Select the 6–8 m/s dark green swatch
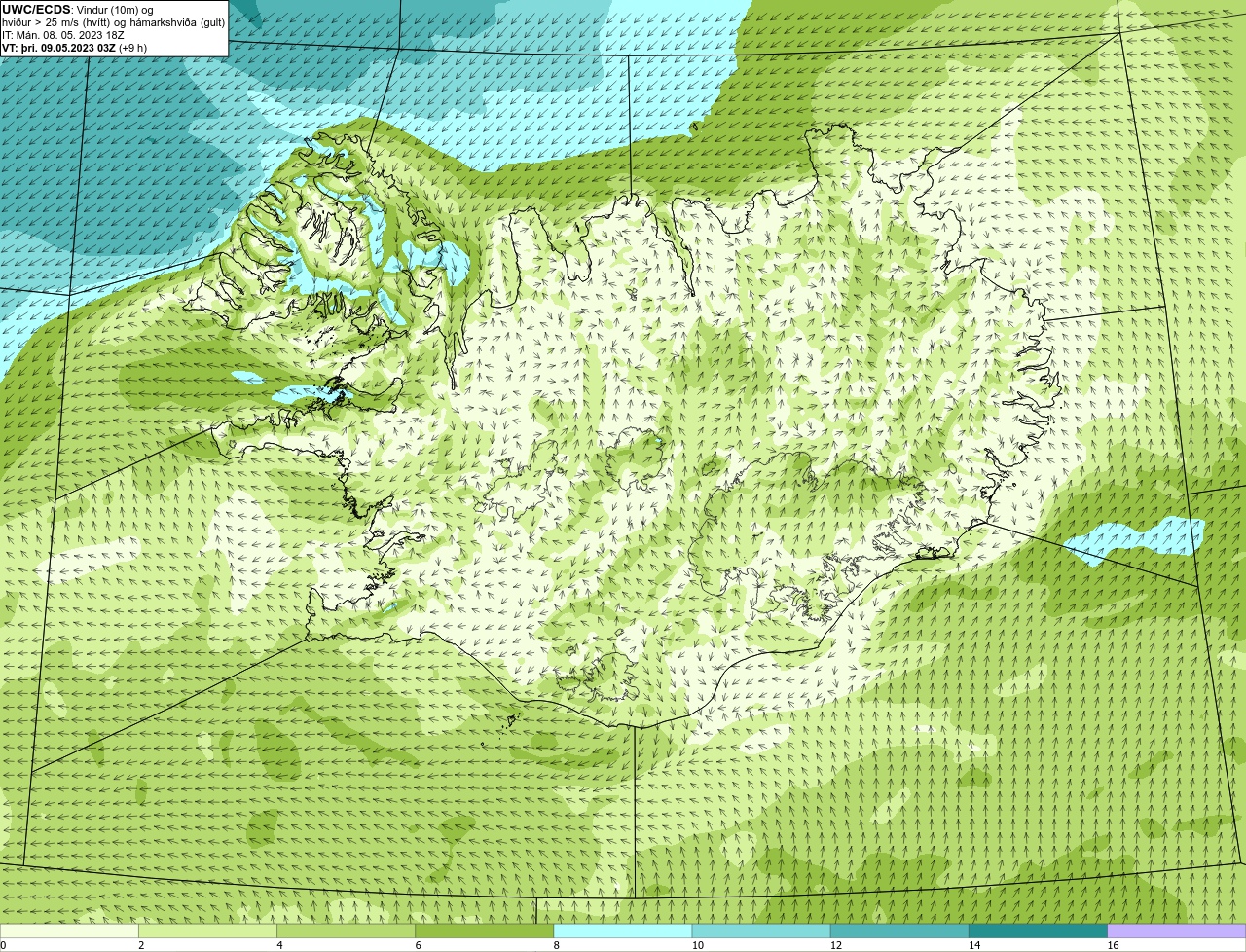This screenshot has height=952, width=1246. 485,932
